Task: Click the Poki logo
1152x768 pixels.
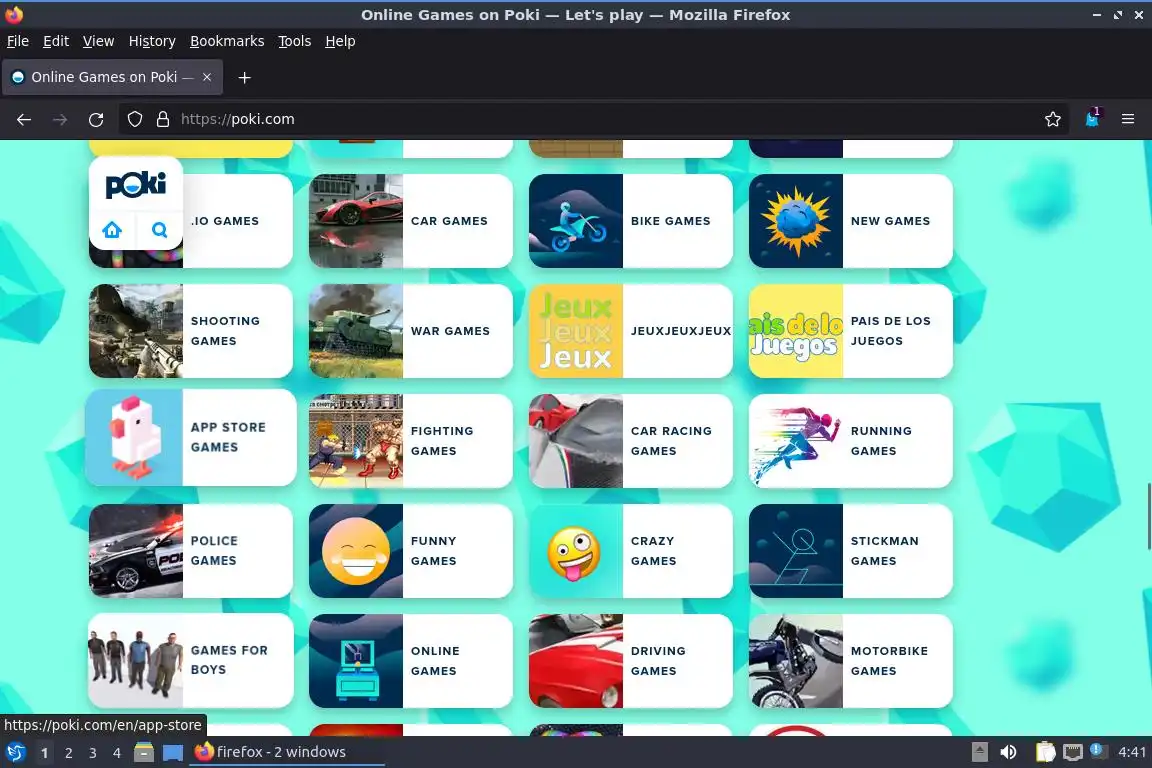Action: tap(136, 184)
